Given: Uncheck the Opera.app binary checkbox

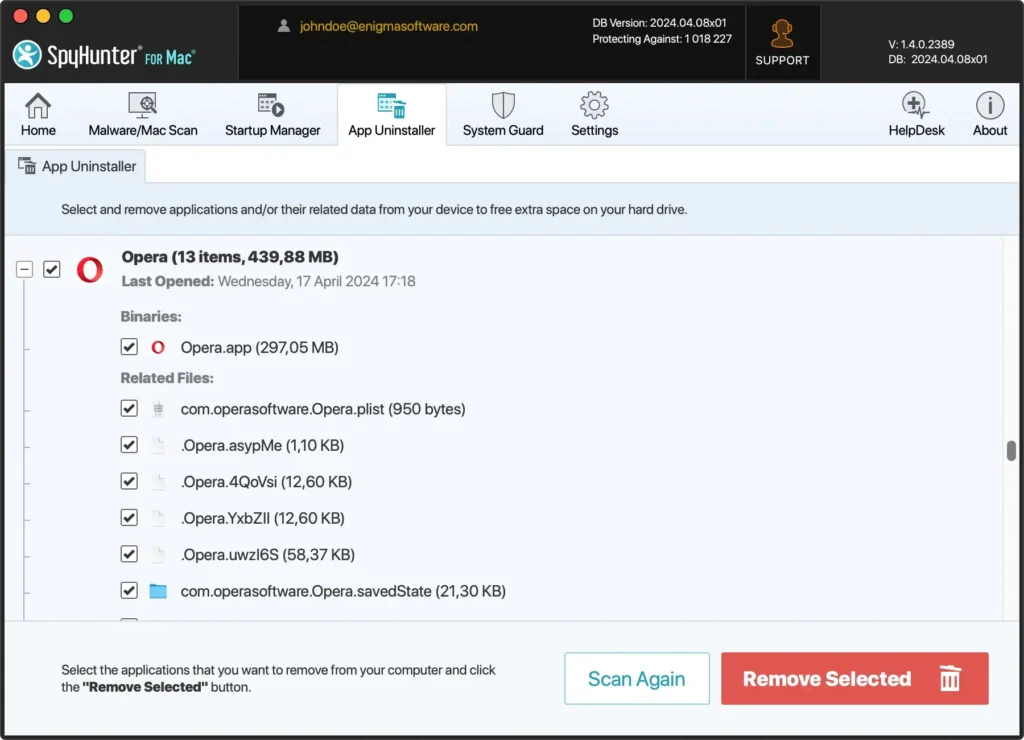Looking at the screenshot, I should point(129,347).
